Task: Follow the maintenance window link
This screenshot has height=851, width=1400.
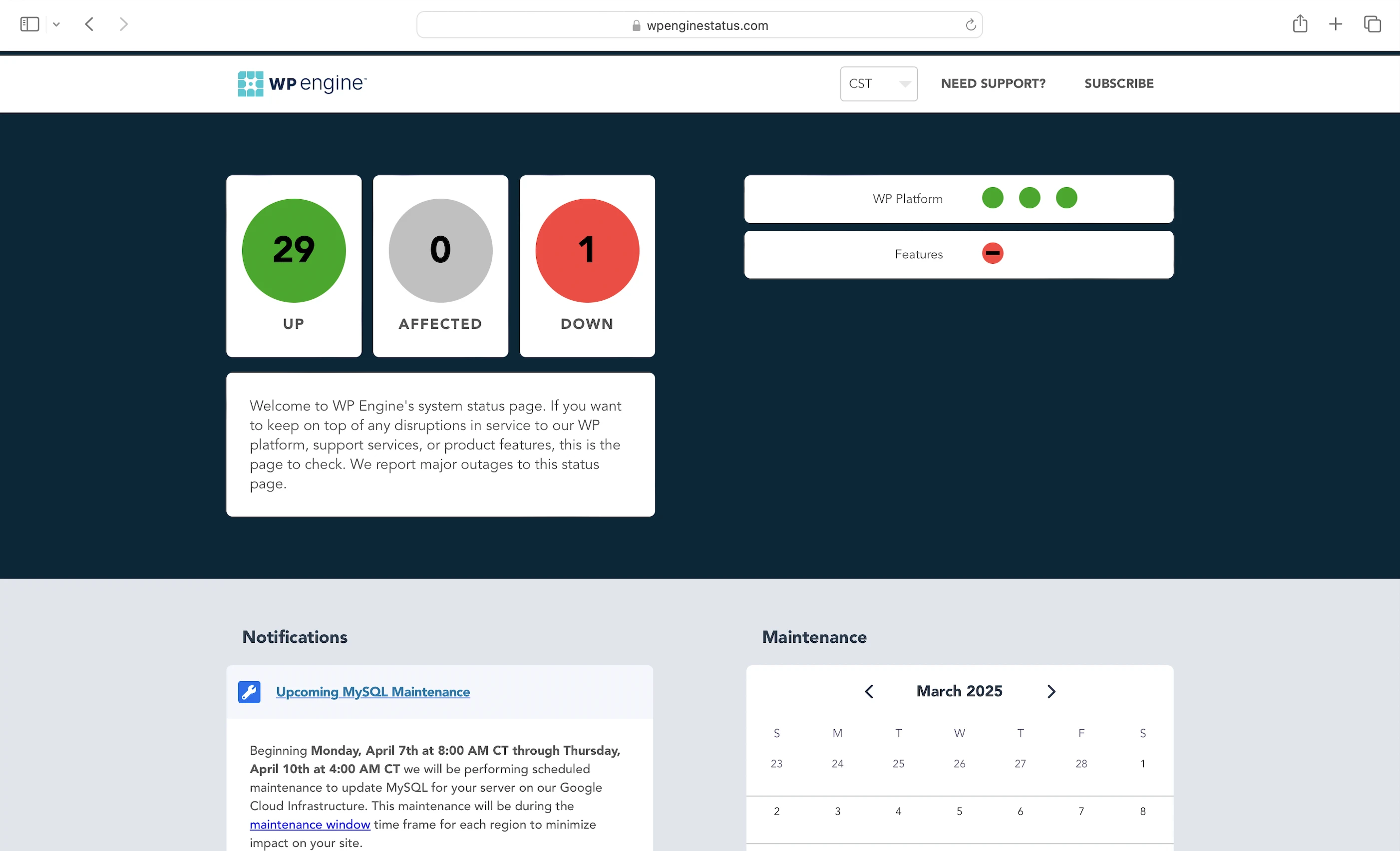Action: [310, 825]
